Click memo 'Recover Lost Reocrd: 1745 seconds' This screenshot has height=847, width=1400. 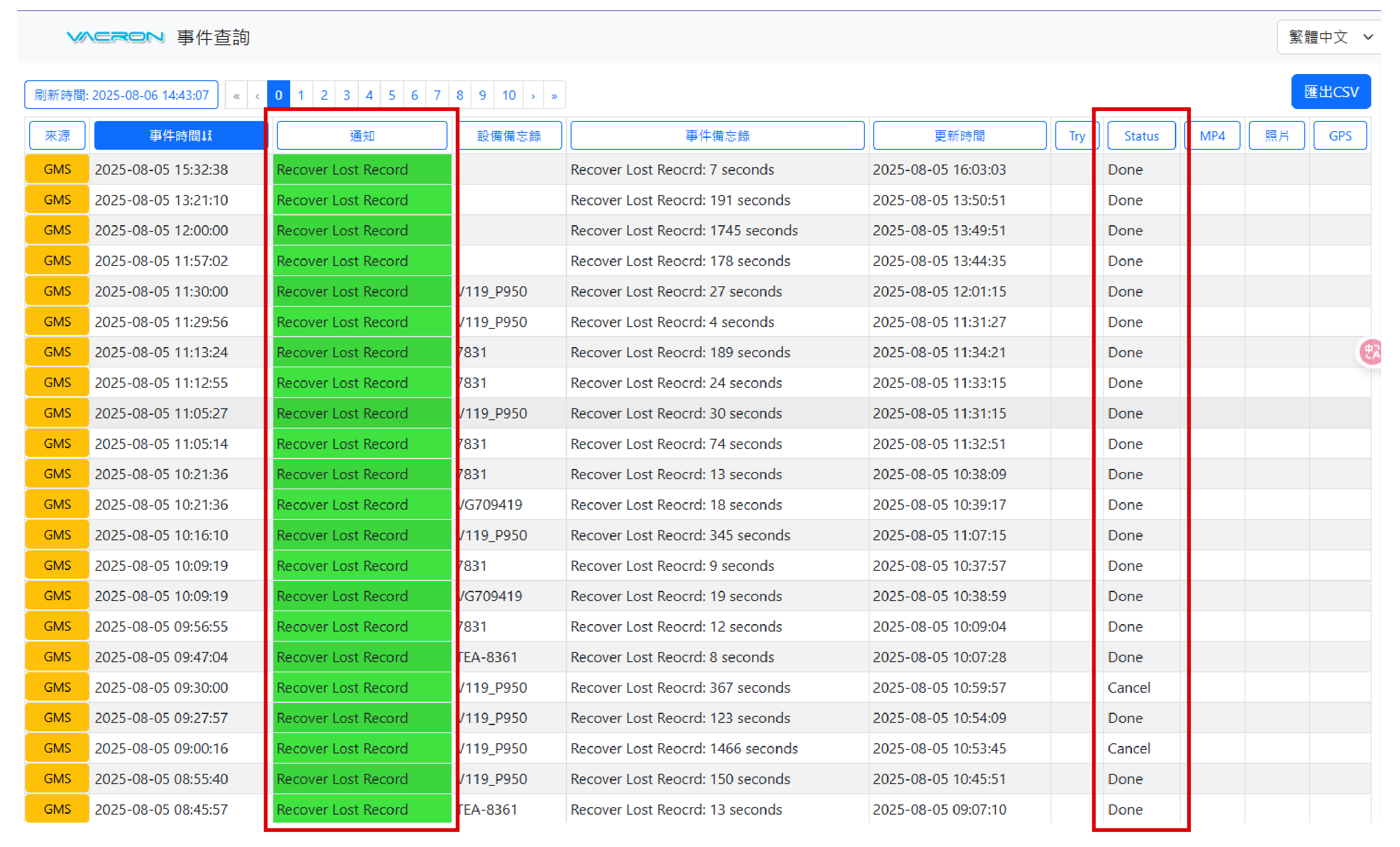pyautogui.click(x=684, y=230)
